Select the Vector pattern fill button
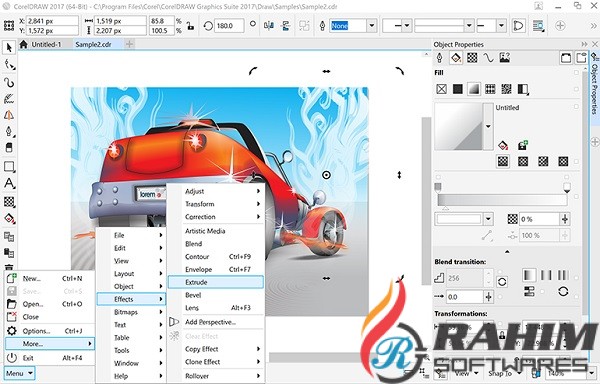The width and height of the screenshot is (600, 384). tap(490, 89)
